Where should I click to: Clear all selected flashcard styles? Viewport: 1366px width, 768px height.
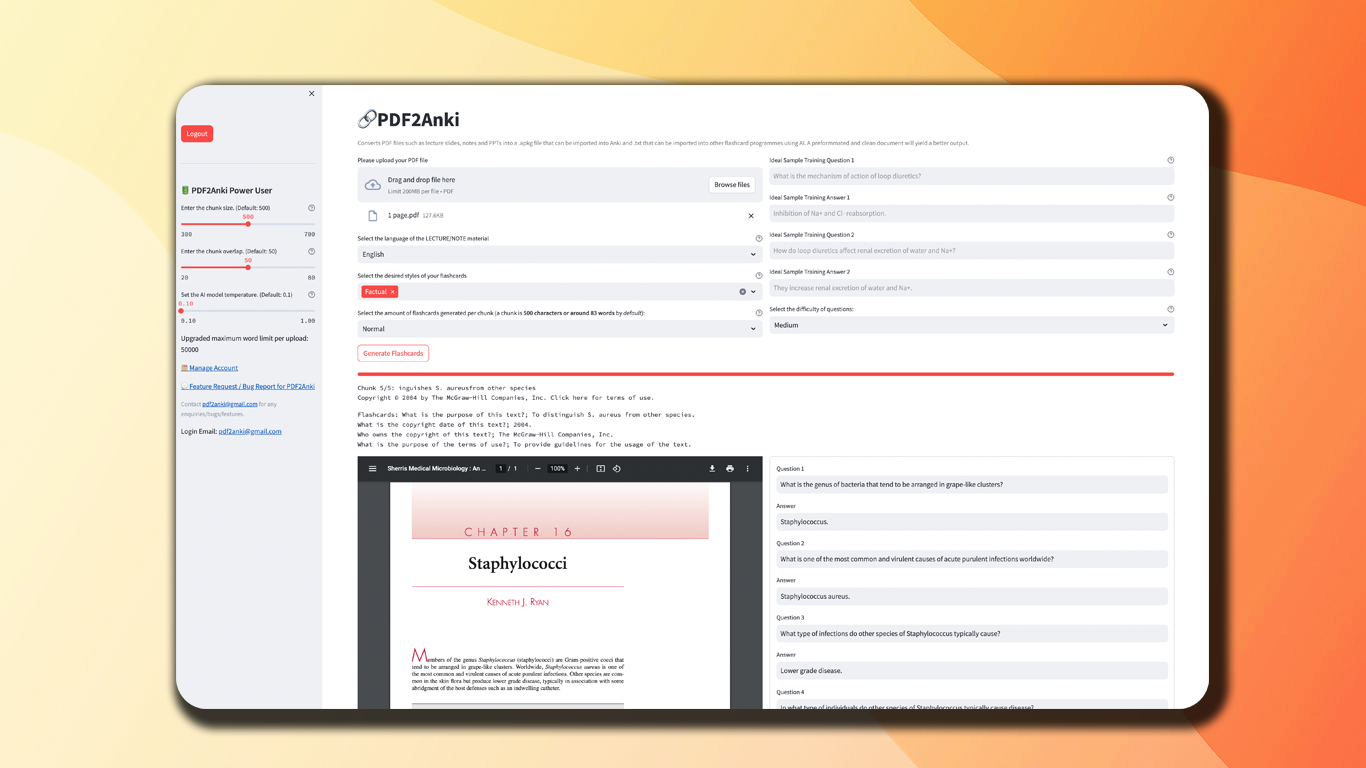pyautogui.click(x=742, y=292)
